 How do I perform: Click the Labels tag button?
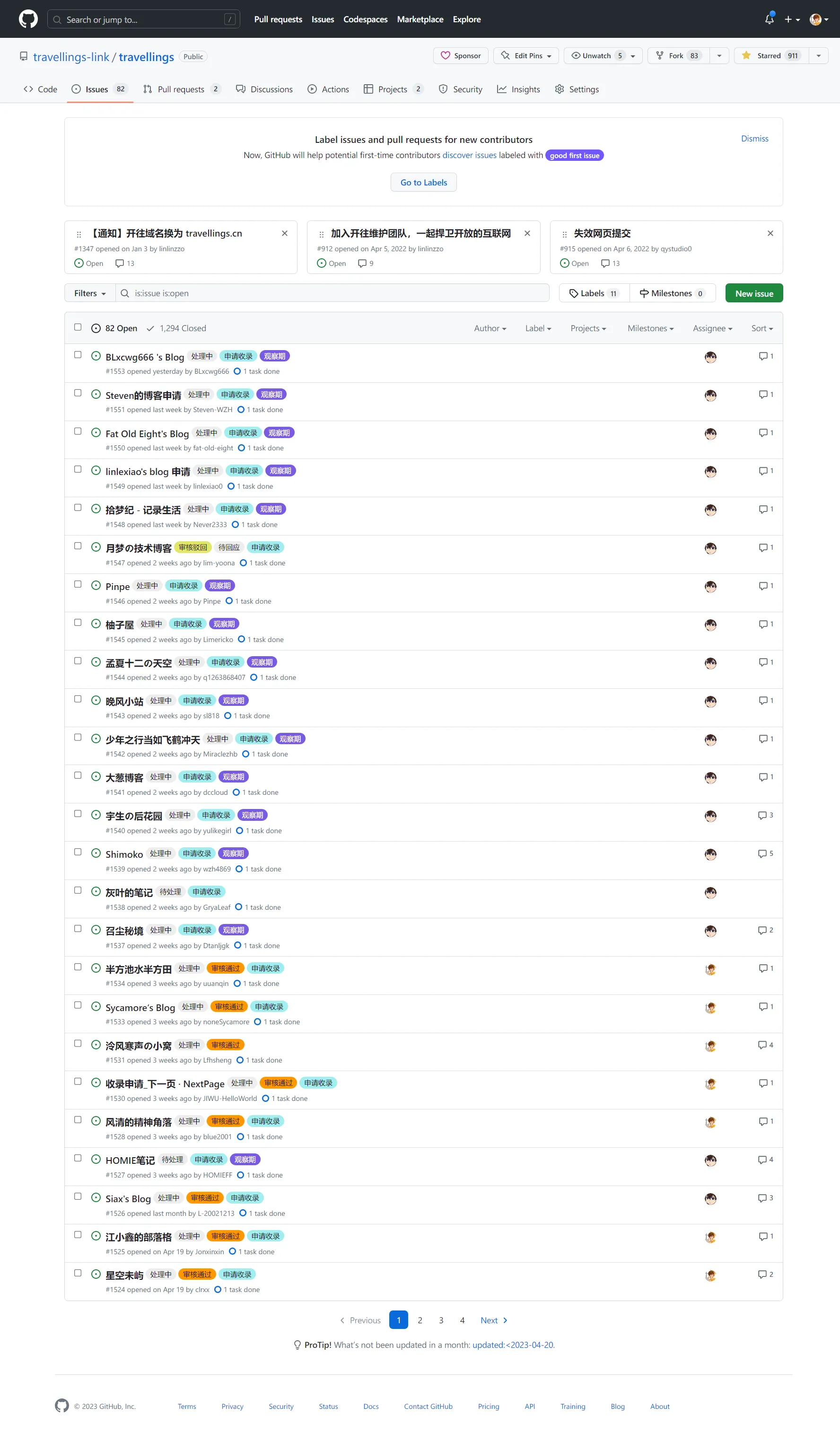point(594,293)
